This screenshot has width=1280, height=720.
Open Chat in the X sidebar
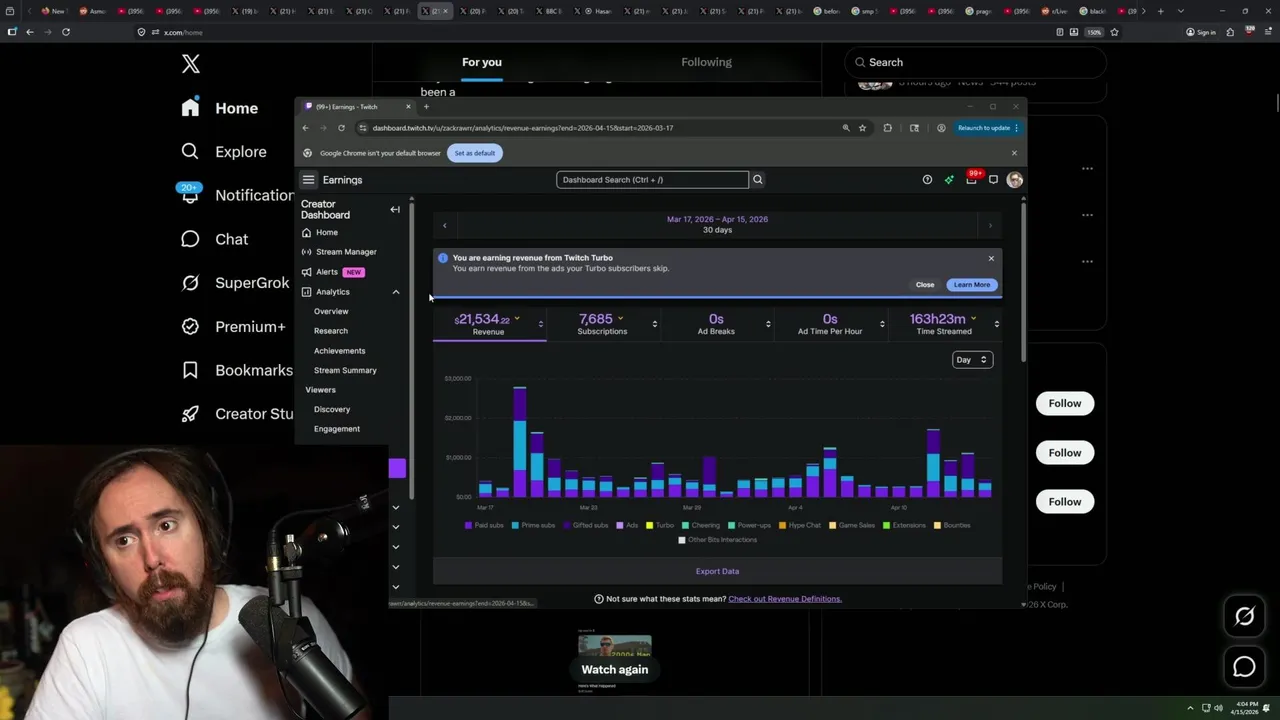(x=214, y=239)
